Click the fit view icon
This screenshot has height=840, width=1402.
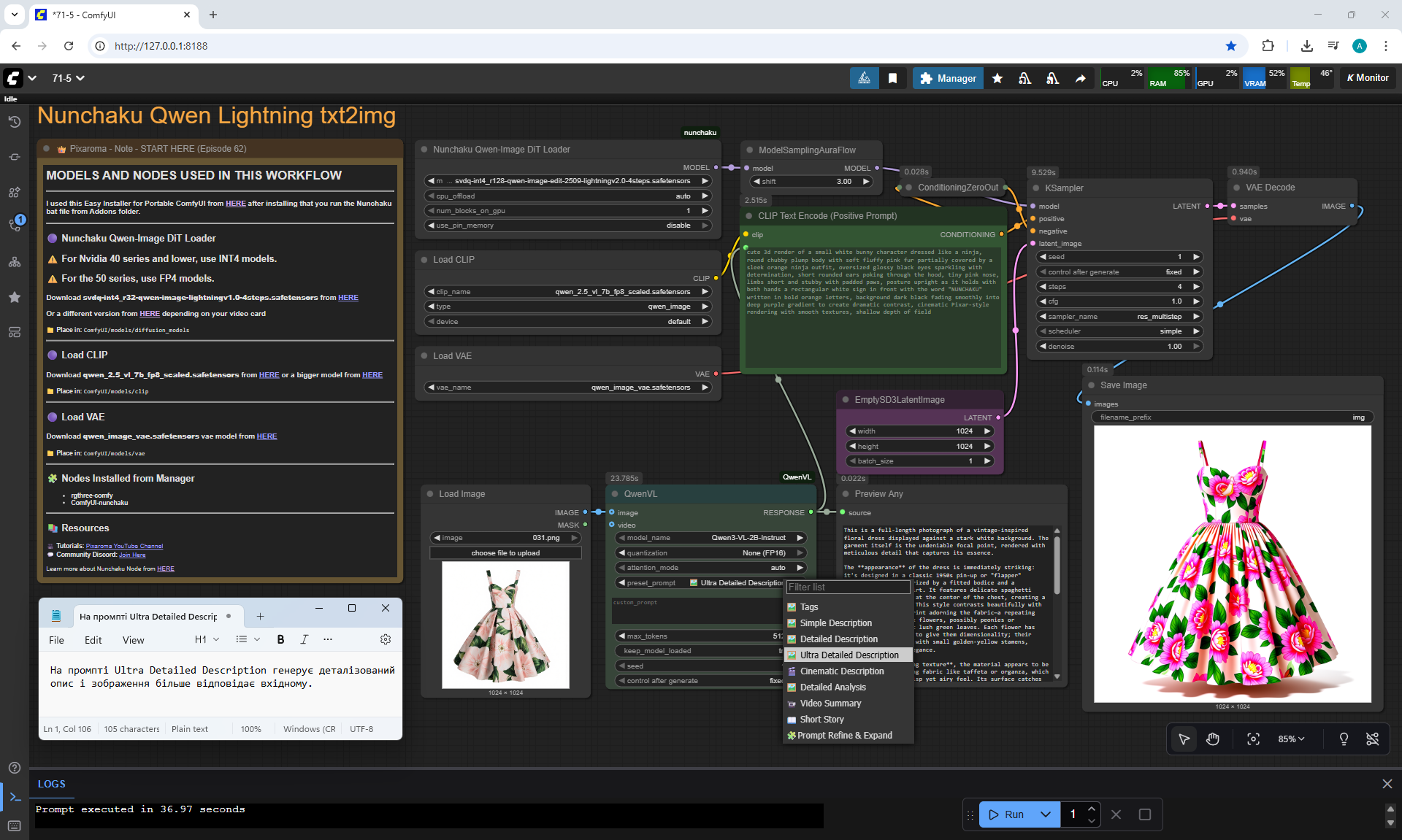point(1253,739)
